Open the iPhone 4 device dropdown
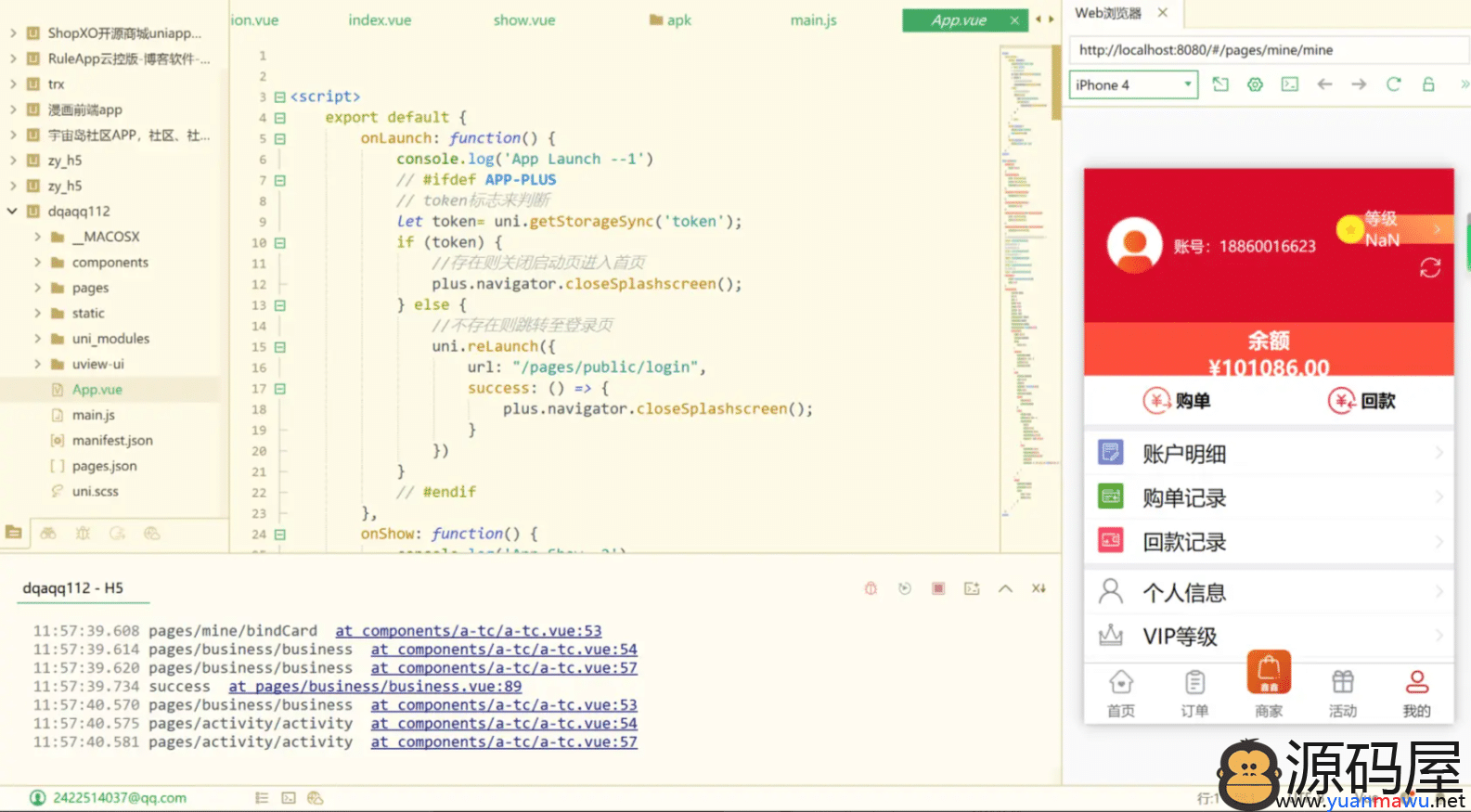Screen dimensions: 1471x812 (x=1133, y=84)
